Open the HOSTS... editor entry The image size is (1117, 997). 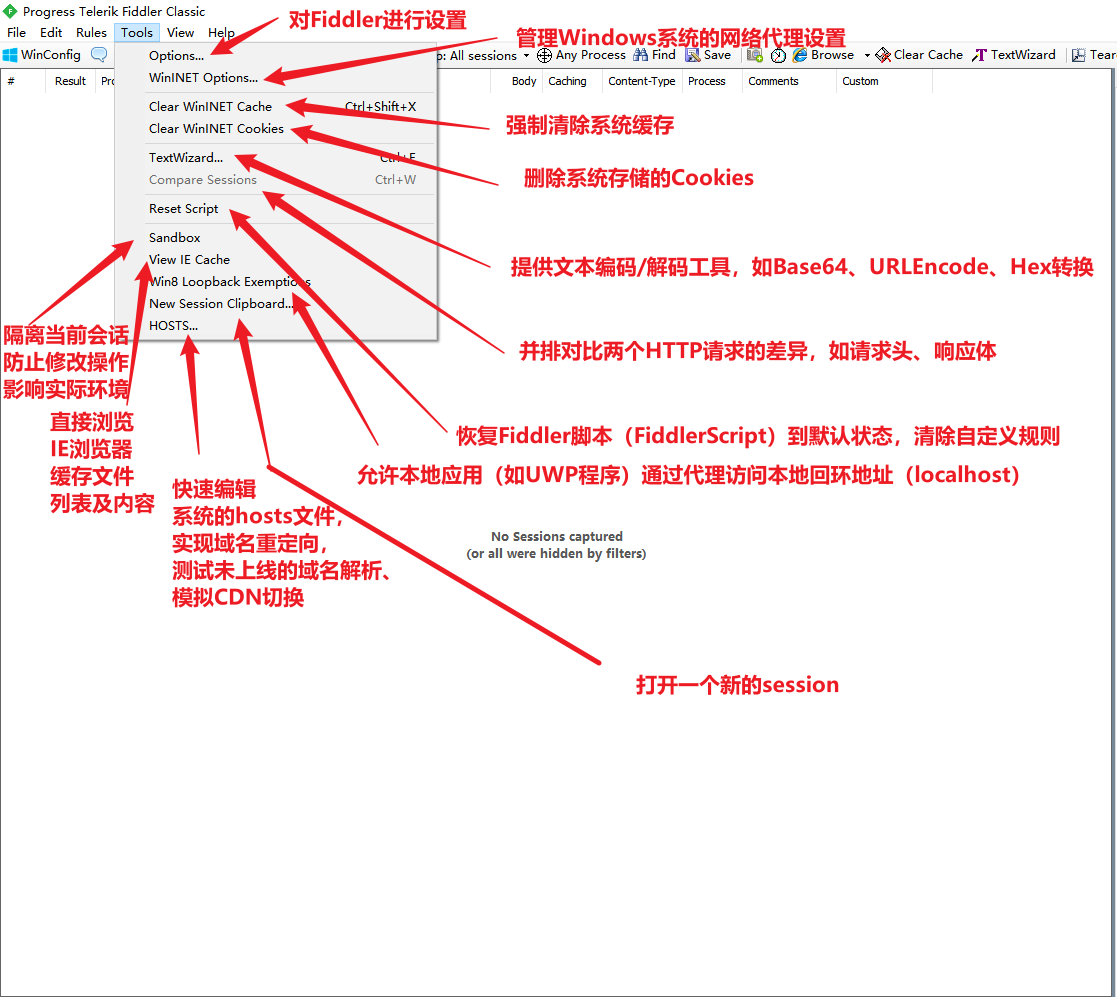[x=275, y=326]
